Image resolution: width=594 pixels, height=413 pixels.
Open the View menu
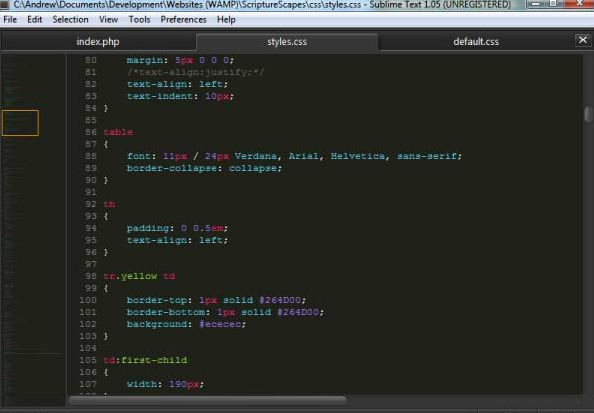coord(108,19)
